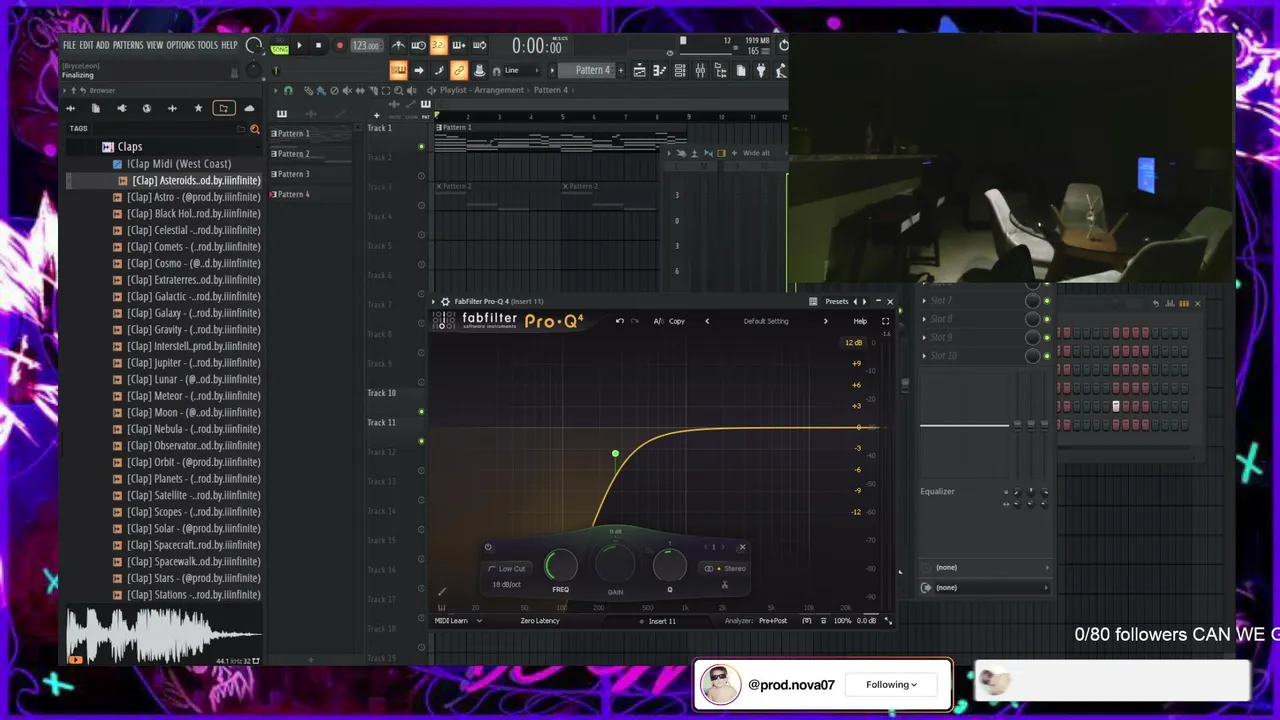
Task: Bypass the EQ band power button
Action: [488, 547]
